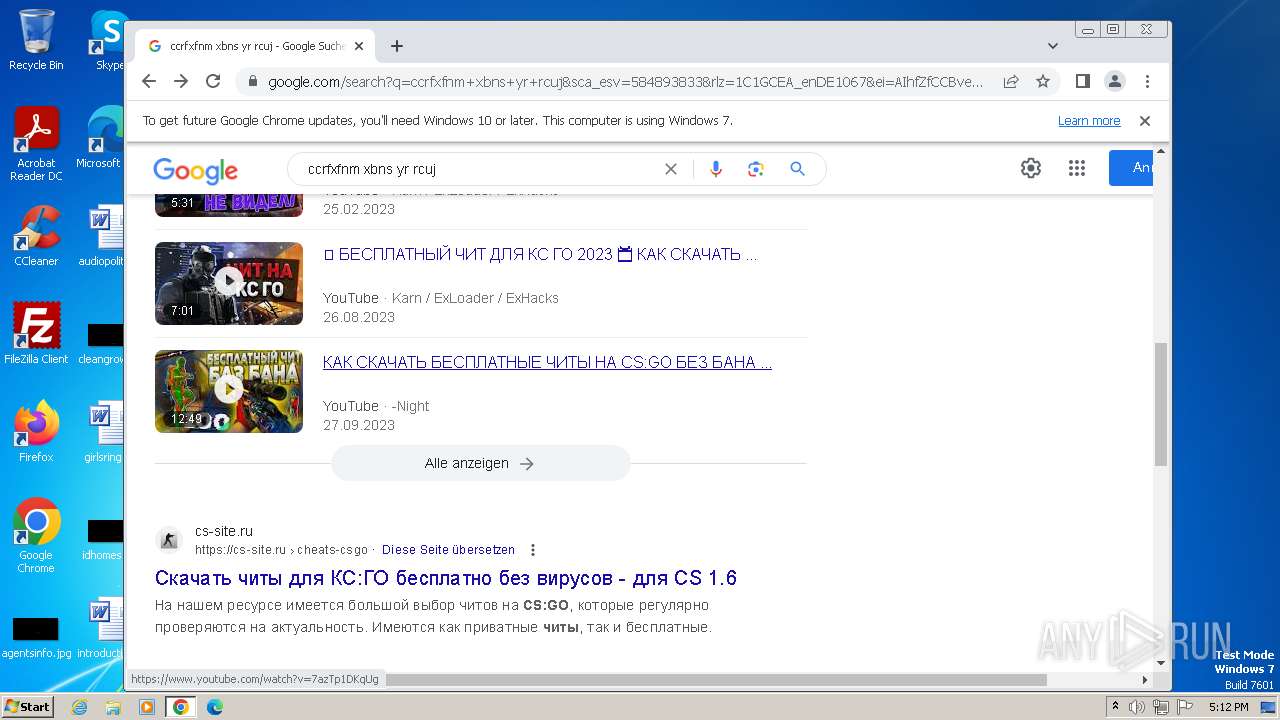Submit search with magnifier icon
The width and height of the screenshot is (1280, 720).
click(797, 169)
